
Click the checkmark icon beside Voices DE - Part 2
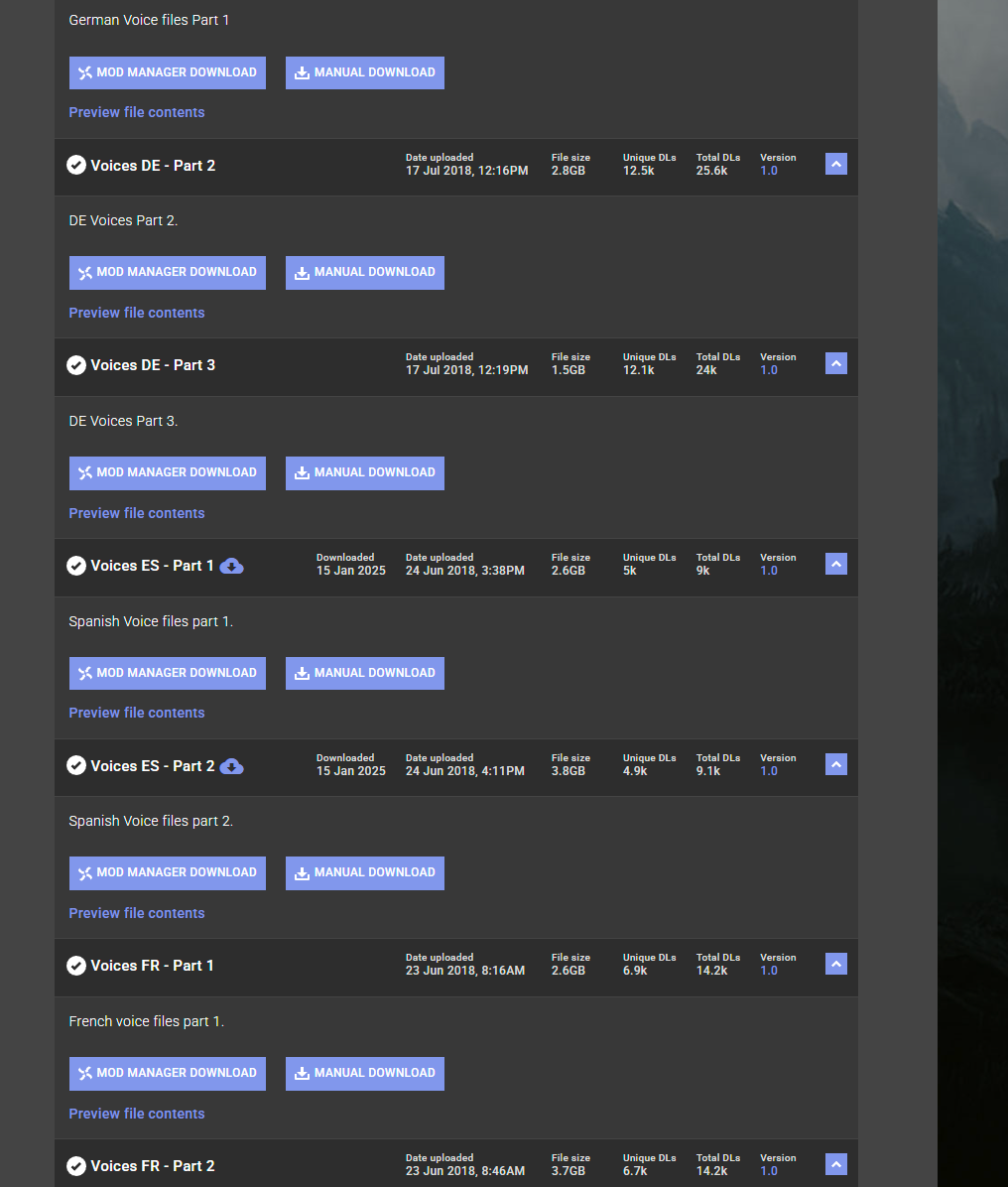coord(75,165)
